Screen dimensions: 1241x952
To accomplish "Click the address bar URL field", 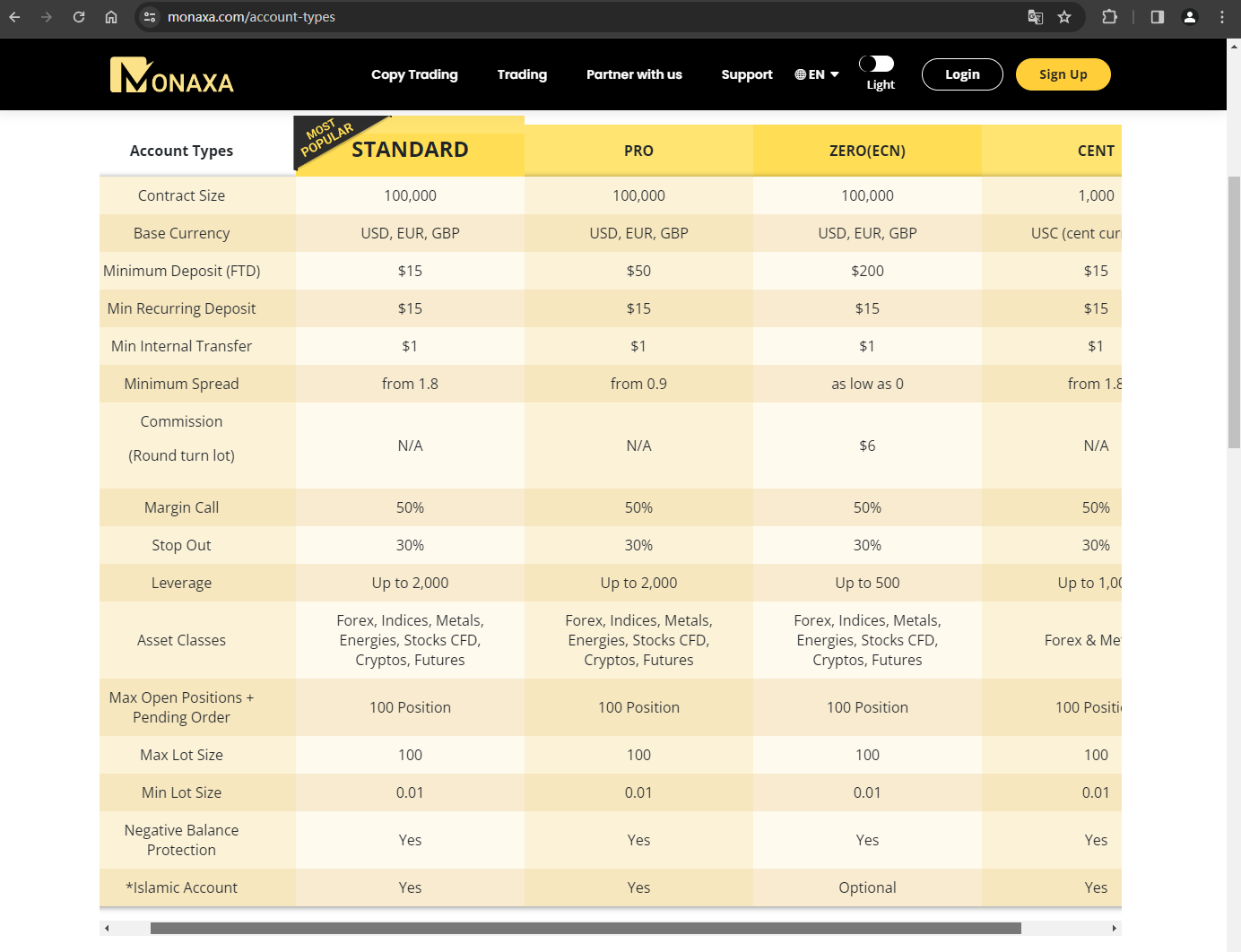I will point(592,17).
